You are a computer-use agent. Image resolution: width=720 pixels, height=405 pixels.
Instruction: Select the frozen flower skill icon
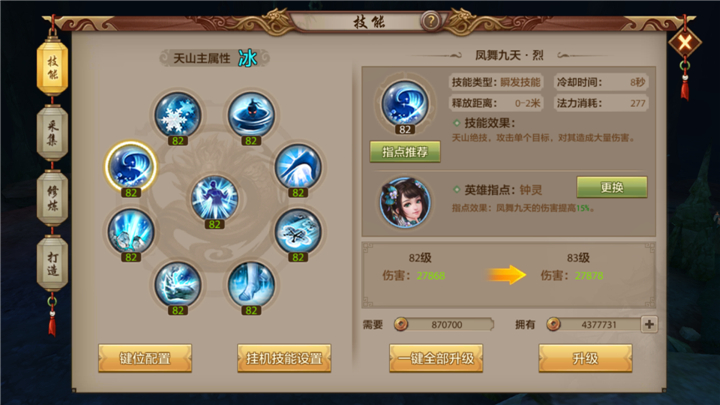(x=298, y=231)
